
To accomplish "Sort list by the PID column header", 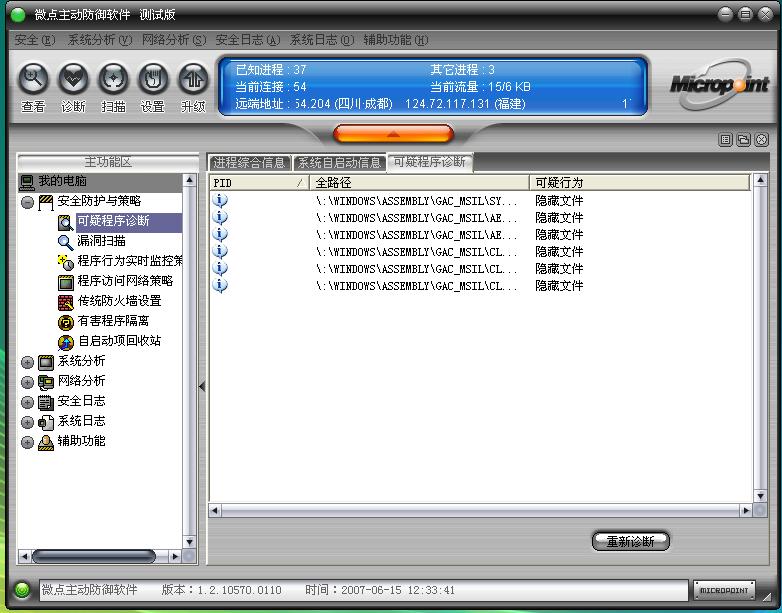I will 259,183.
